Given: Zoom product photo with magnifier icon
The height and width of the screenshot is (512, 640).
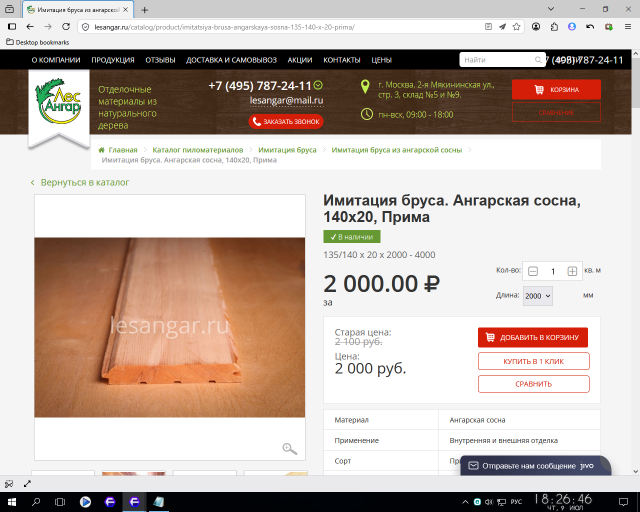Looking at the screenshot, I should point(289,448).
